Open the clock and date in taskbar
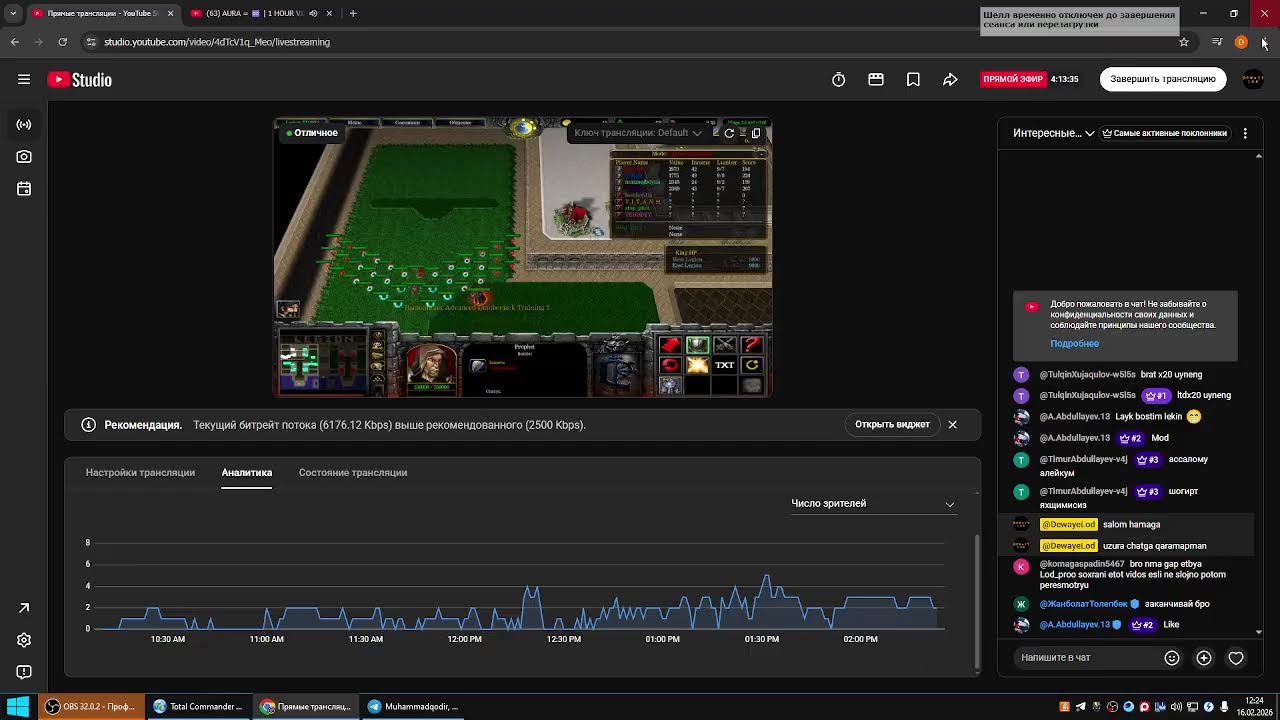This screenshot has height=720, width=1280. (x=1254, y=707)
